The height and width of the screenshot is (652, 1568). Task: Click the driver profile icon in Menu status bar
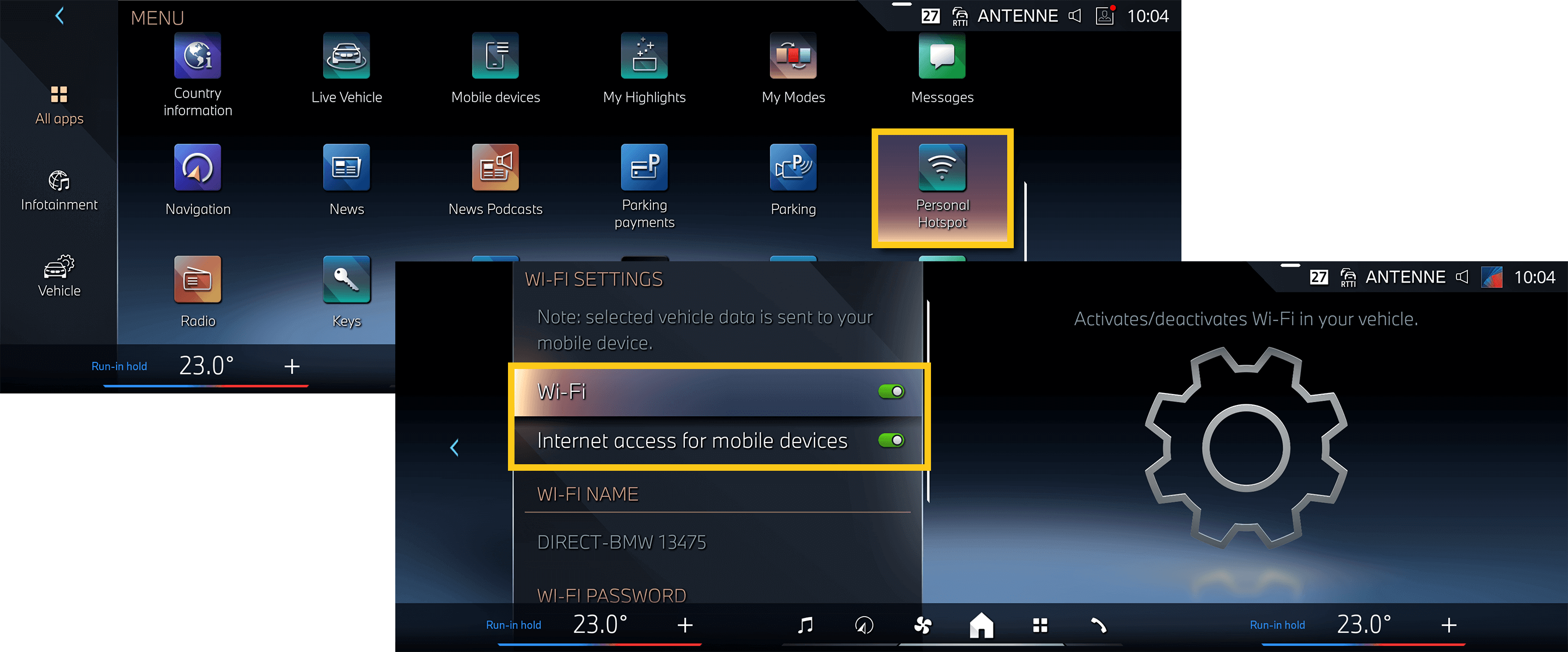tap(1105, 15)
